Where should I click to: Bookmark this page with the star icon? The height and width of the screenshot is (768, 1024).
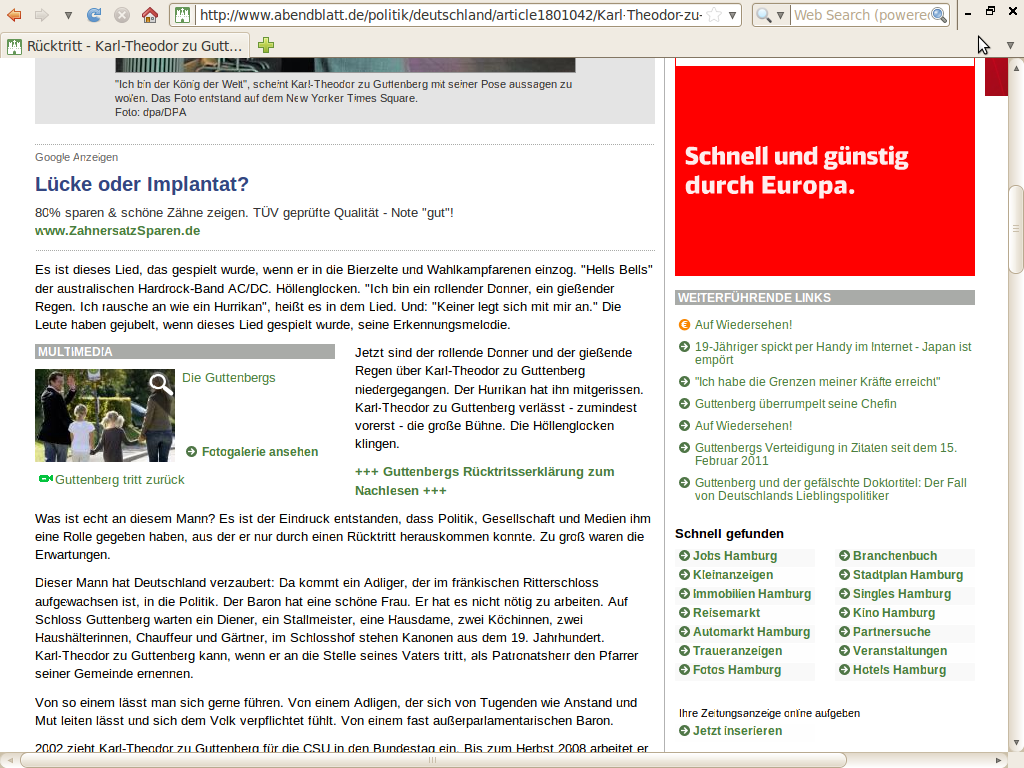pos(714,15)
